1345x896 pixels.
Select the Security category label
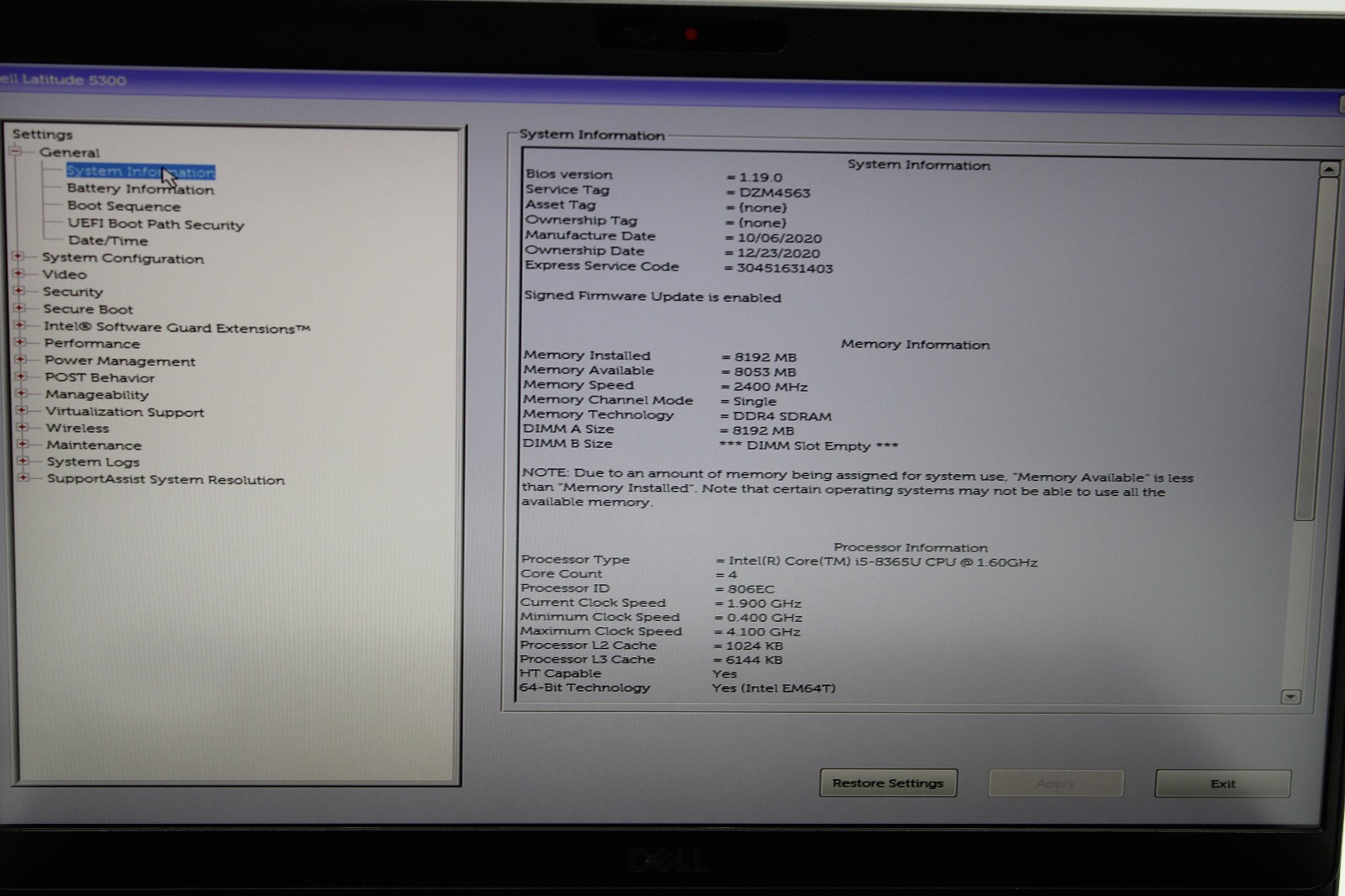point(73,292)
